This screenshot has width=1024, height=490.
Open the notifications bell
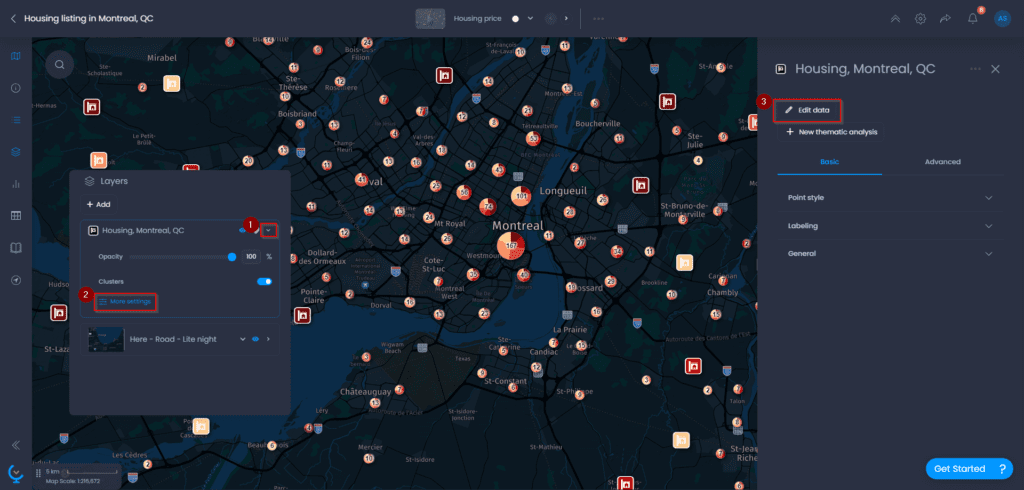point(972,18)
